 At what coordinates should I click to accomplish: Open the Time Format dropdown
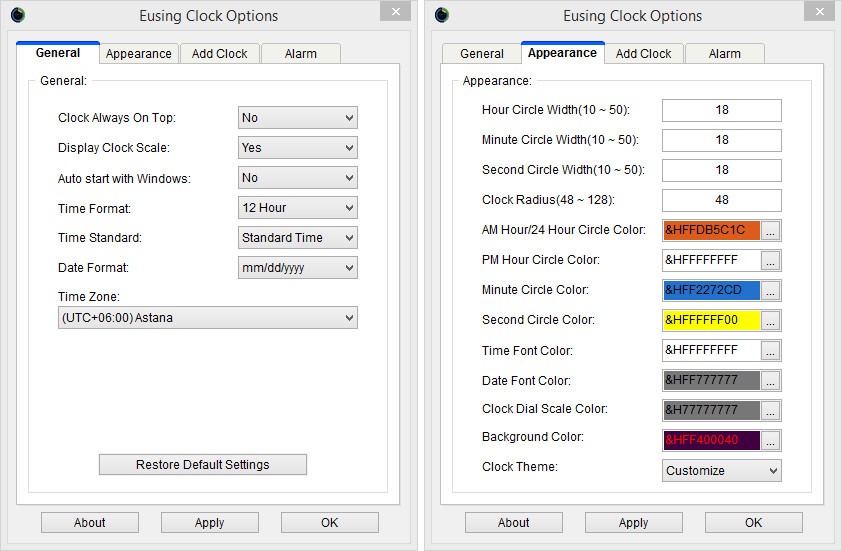[x=297, y=208]
